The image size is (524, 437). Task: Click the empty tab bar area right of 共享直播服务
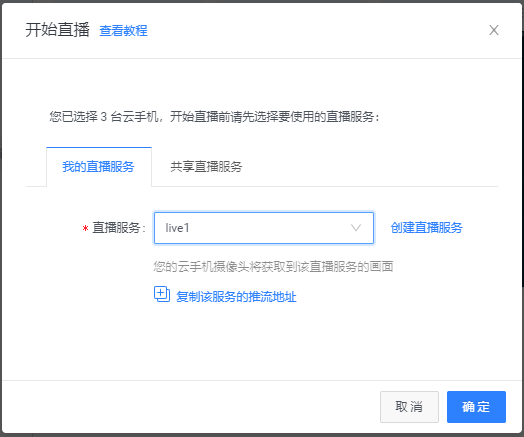[x=377, y=167]
